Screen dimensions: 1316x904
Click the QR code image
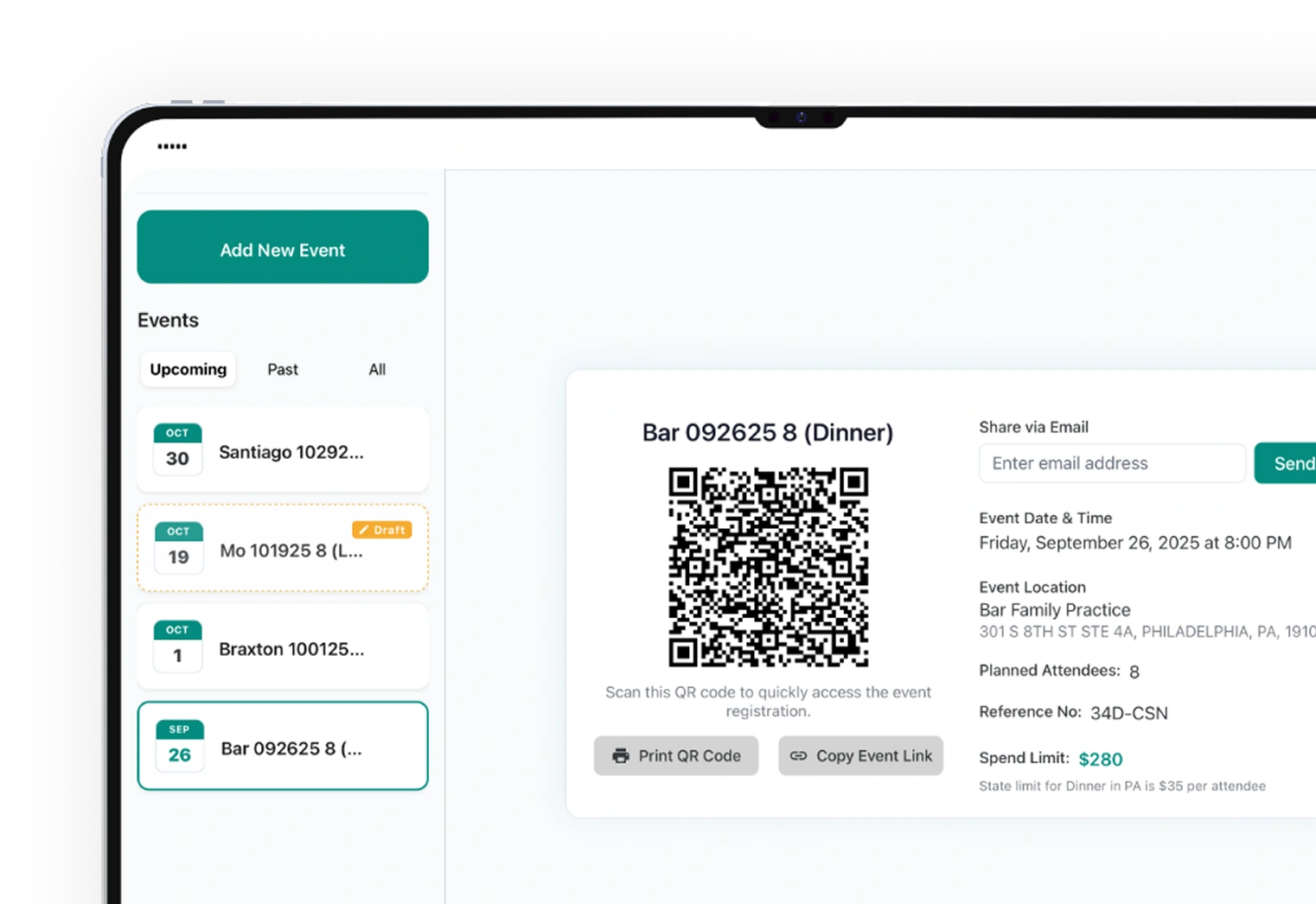tap(768, 567)
